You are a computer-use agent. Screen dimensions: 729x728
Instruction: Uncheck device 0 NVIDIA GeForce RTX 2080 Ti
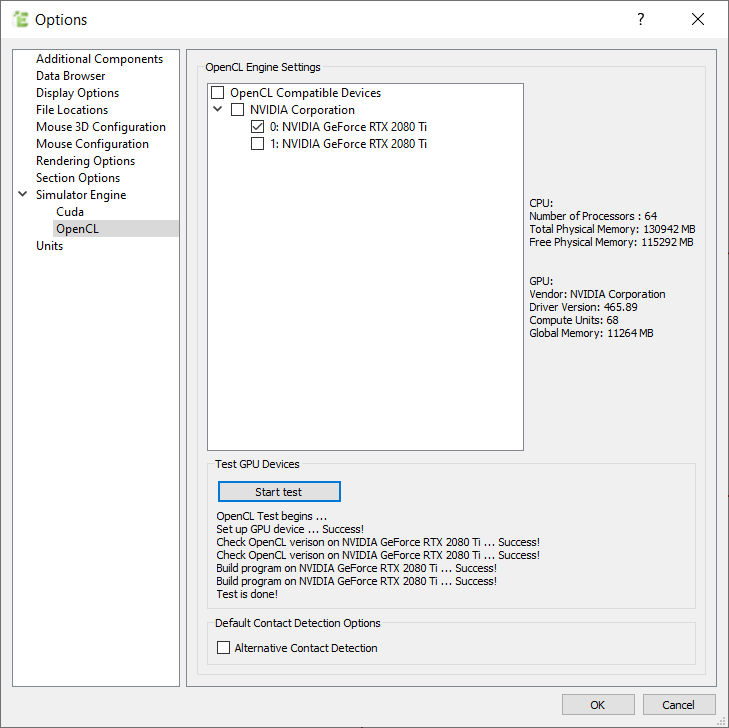pos(257,127)
